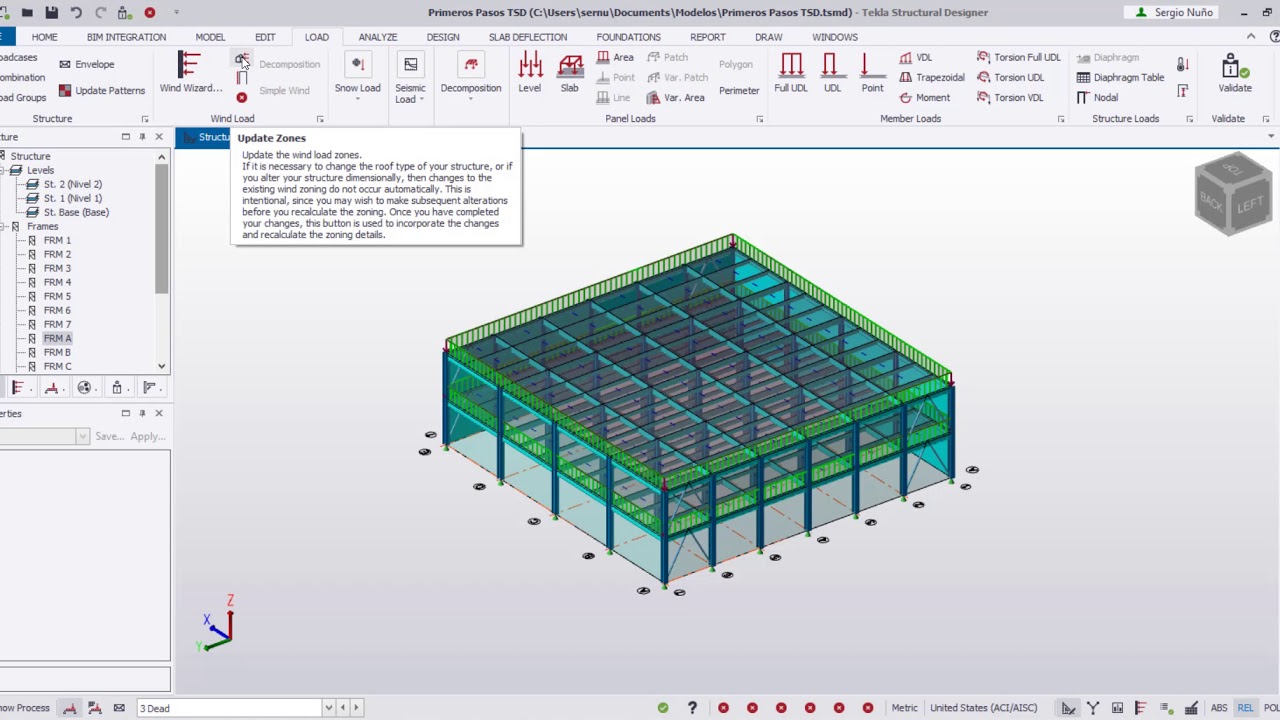Switch to the DESIGN tab
Viewport: 1280px width, 720px height.
click(443, 37)
